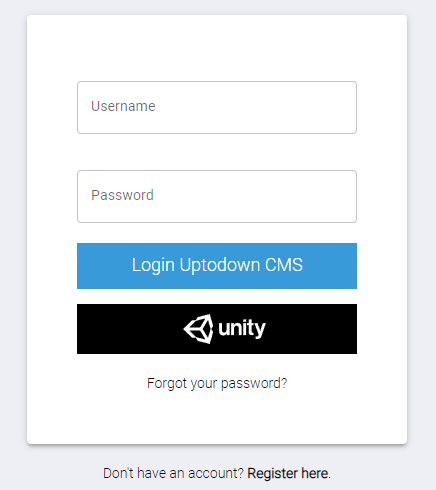Click the word Login on the blue button
This screenshot has height=490, width=436.
click(x=153, y=266)
